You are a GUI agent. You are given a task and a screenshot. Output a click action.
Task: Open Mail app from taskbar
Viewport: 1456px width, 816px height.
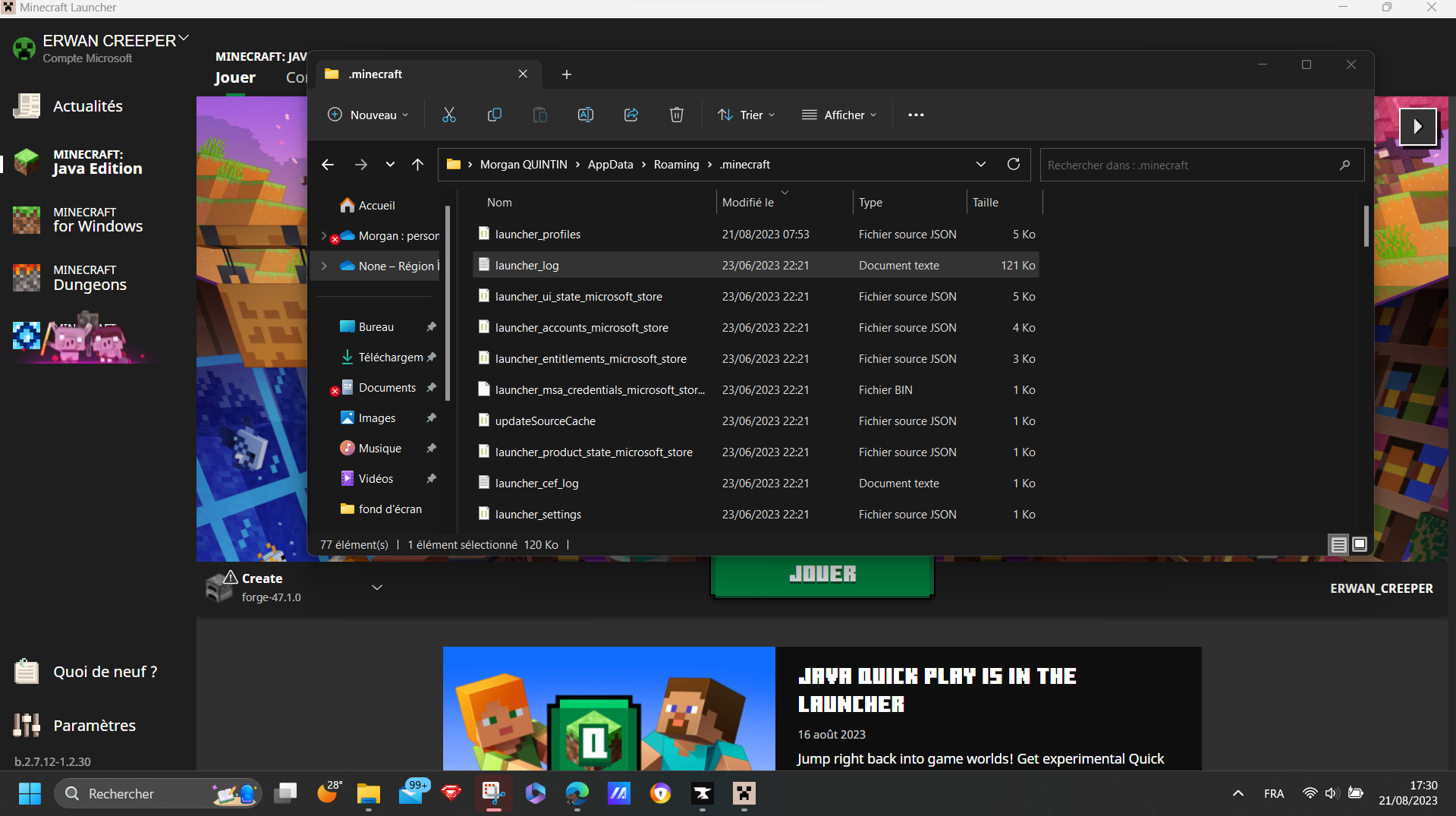(412, 793)
